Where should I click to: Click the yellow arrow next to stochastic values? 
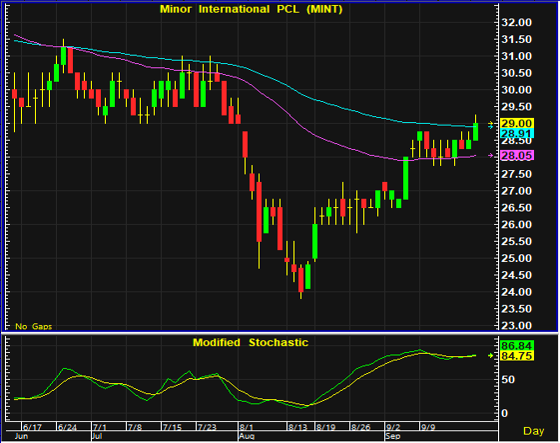[491, 355]
